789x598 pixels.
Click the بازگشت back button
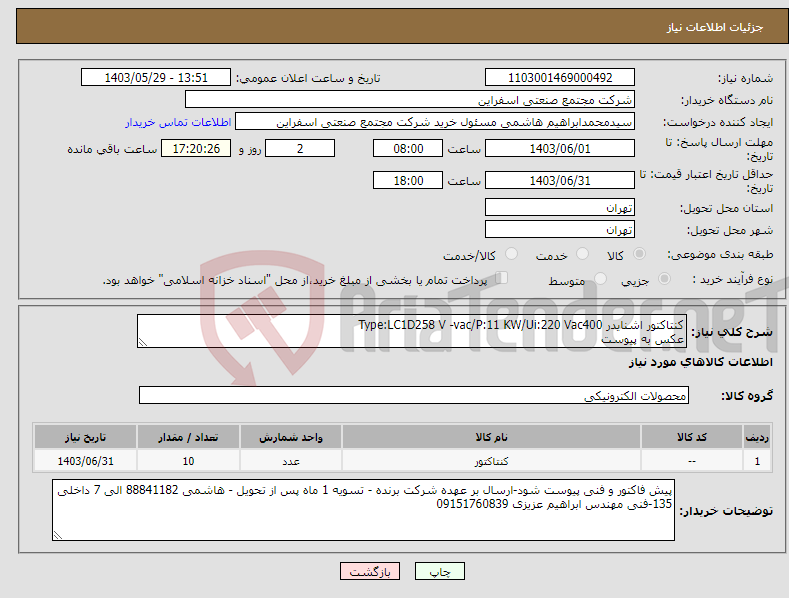pos(370,572)
